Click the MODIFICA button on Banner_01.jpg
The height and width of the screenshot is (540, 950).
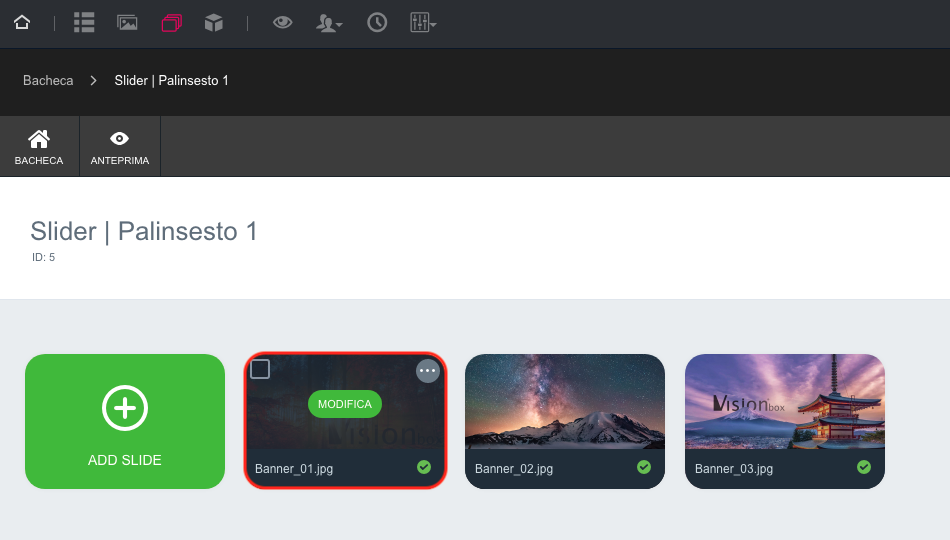click(345, 404)
